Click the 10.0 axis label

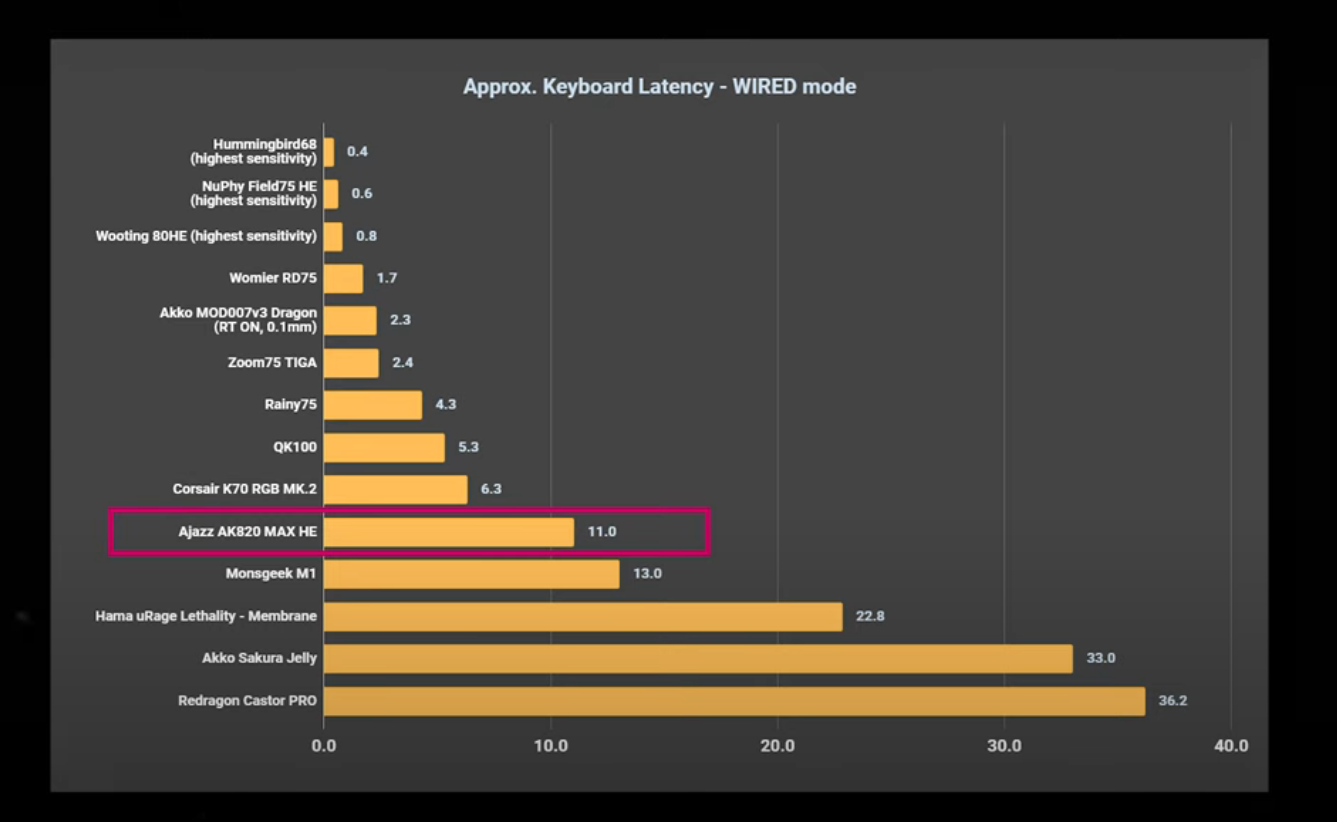tap(551, 746)
